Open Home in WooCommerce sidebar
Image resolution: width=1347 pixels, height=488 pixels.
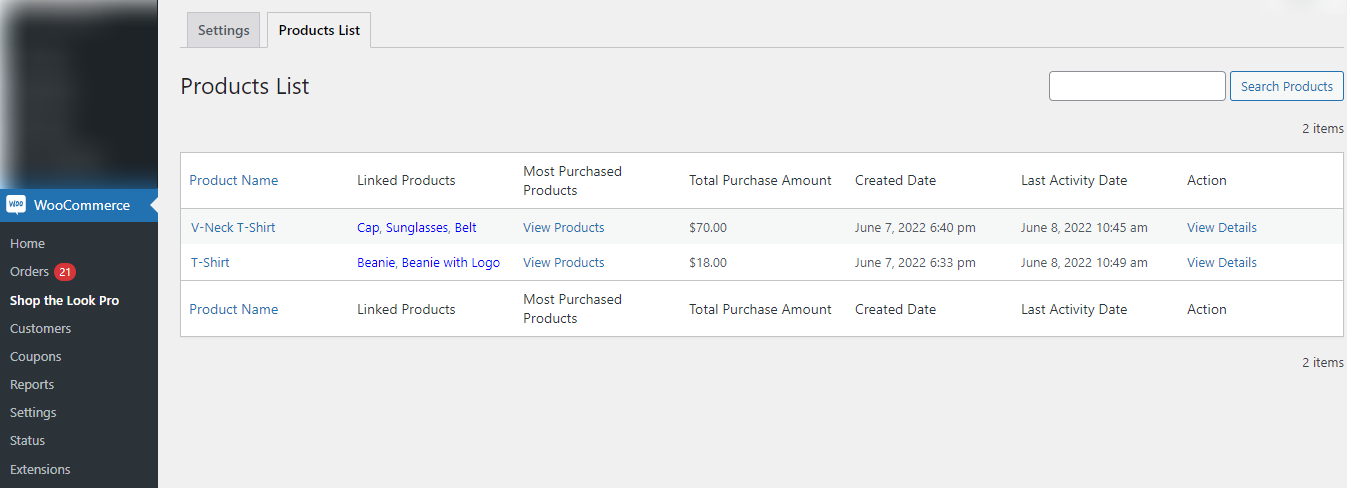pos(27,243)
